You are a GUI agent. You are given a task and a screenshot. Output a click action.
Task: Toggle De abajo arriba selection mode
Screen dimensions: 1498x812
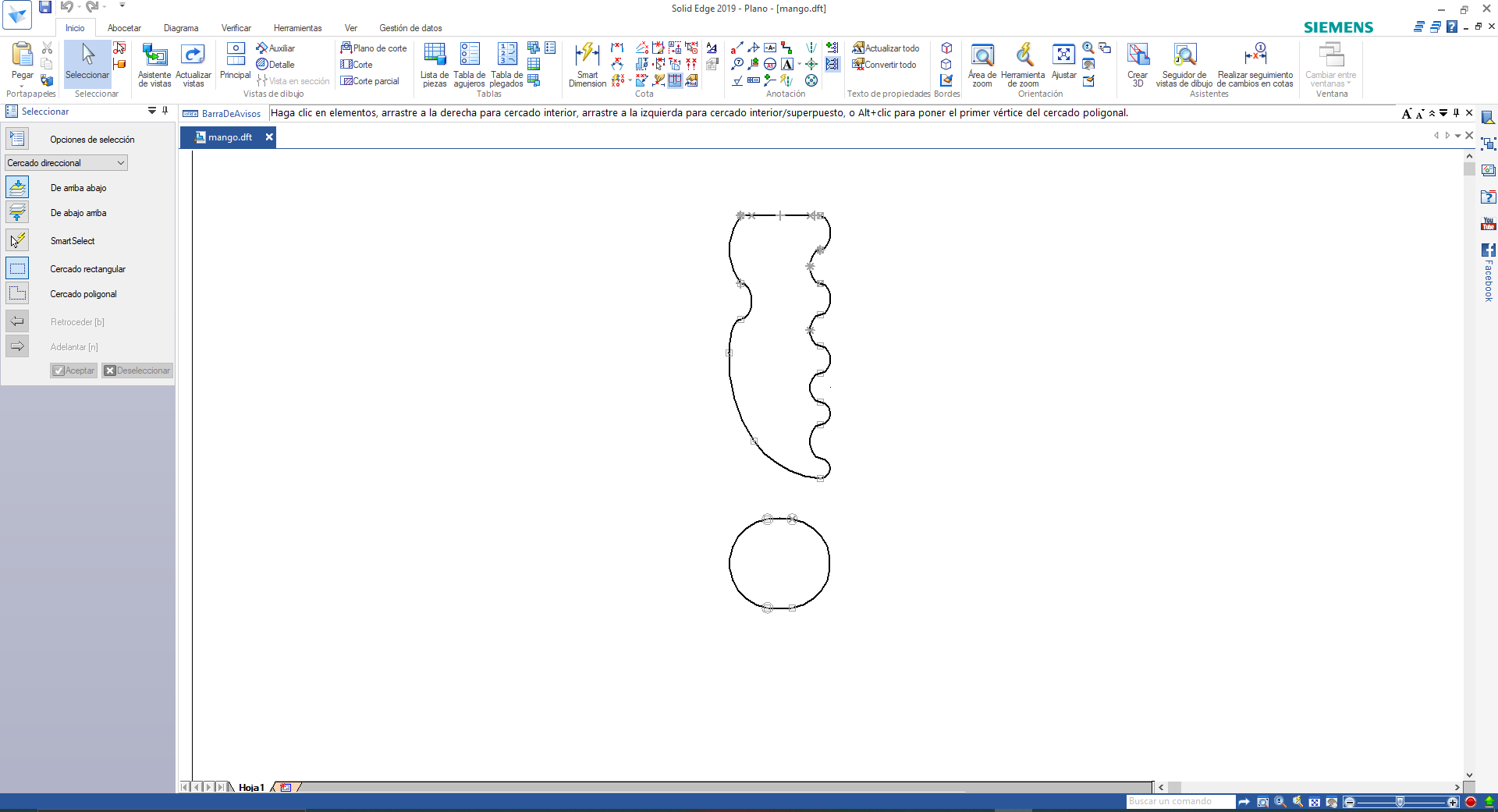point(17,212)
